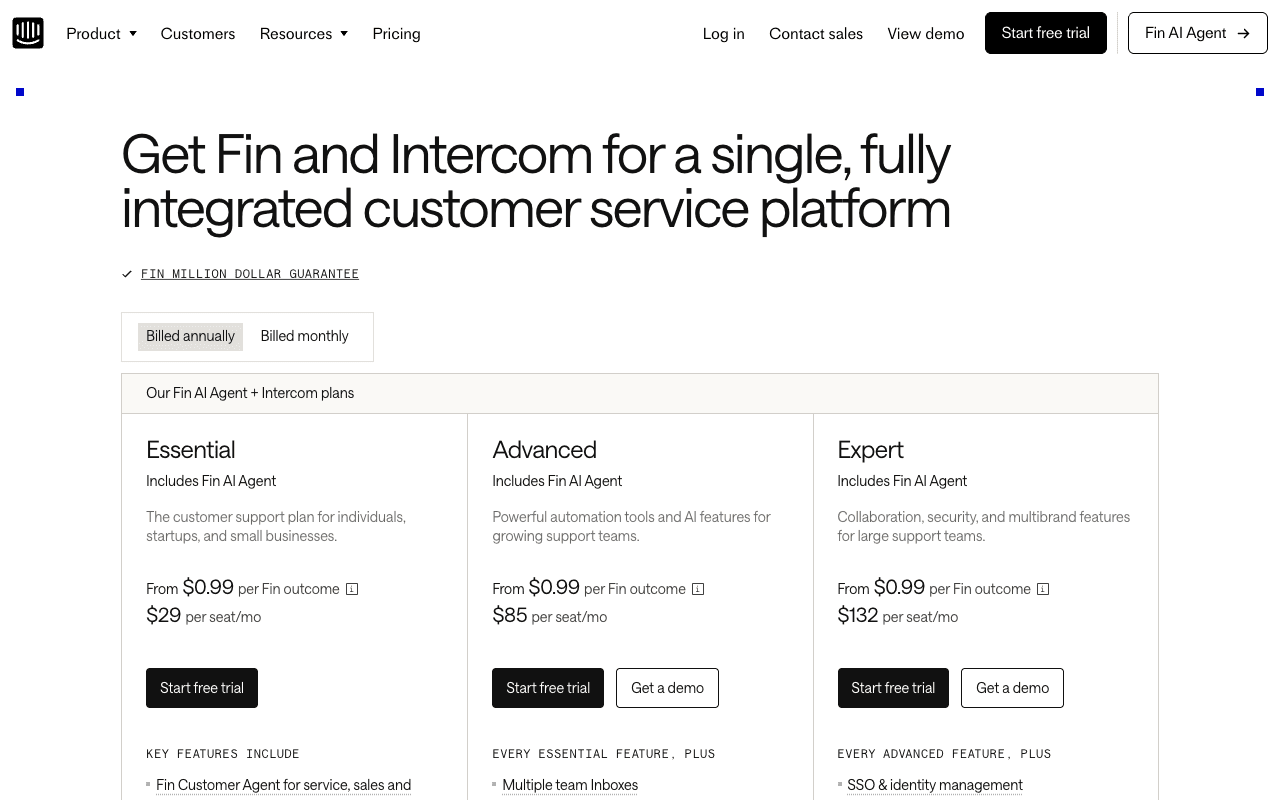Open info icon beside Advanced Fin outcome price
Image resolution: width=1280 pixels, height=800 pixels.
click(x=698, y=589)
